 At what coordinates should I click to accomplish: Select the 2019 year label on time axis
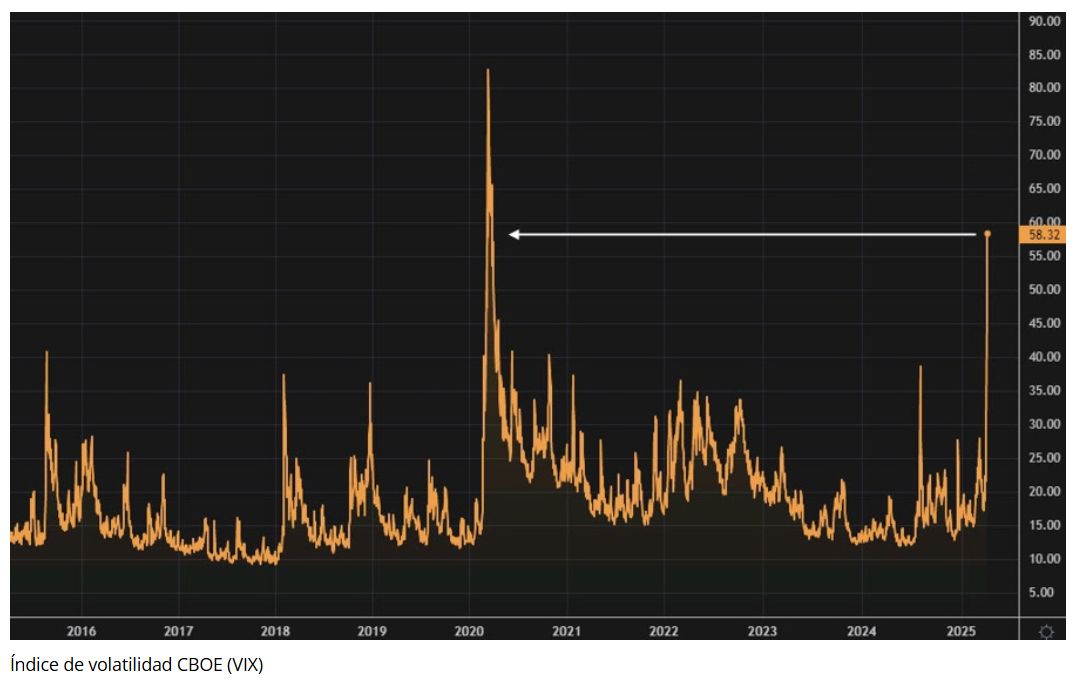coord(372,630)
